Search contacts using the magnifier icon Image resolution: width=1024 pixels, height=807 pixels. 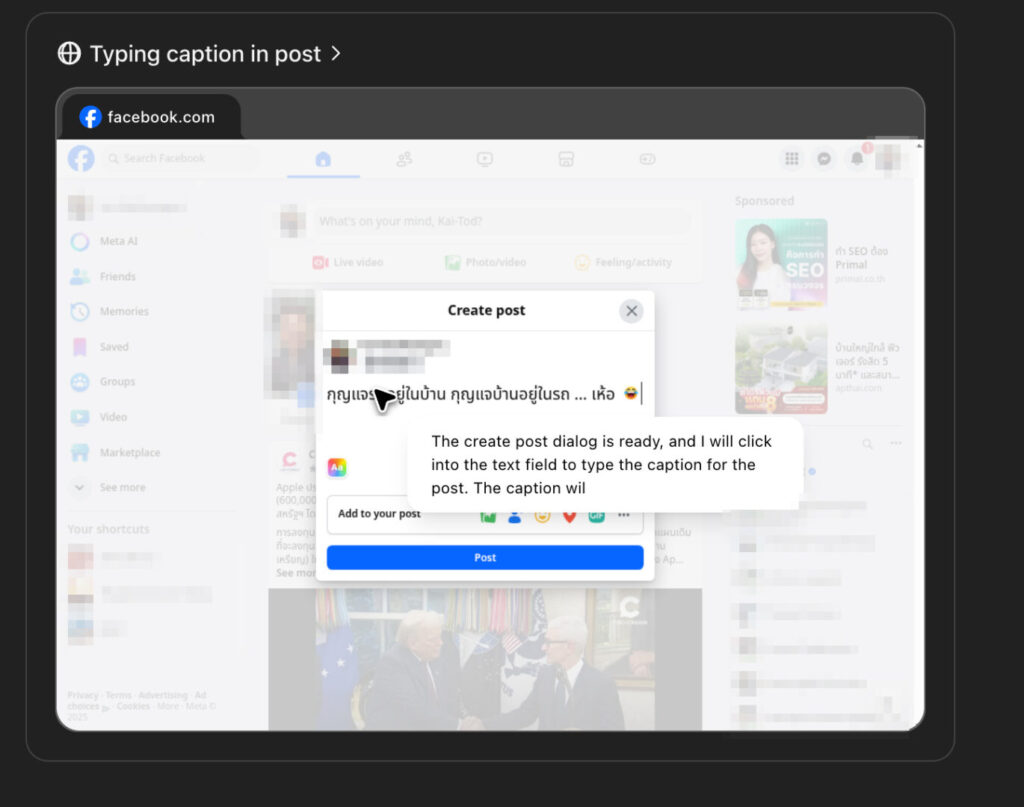[x=867, y=444]
